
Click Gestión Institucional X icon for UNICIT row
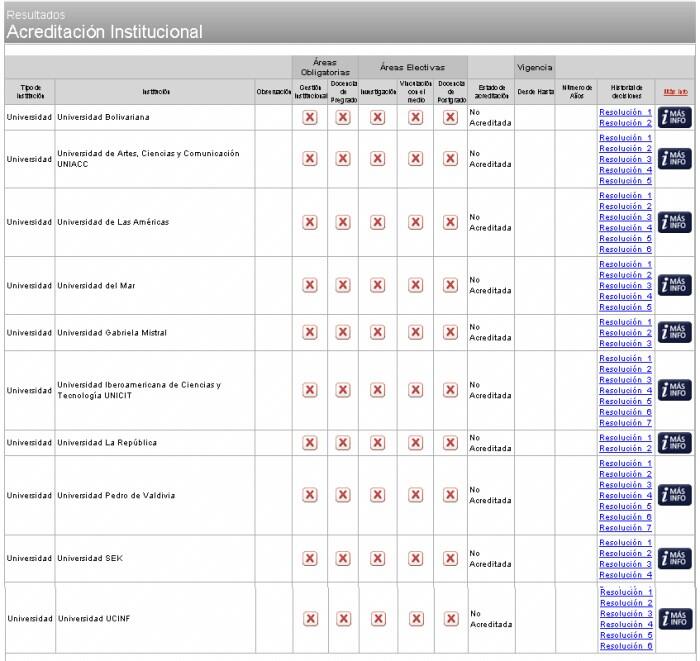pos(310,391)
